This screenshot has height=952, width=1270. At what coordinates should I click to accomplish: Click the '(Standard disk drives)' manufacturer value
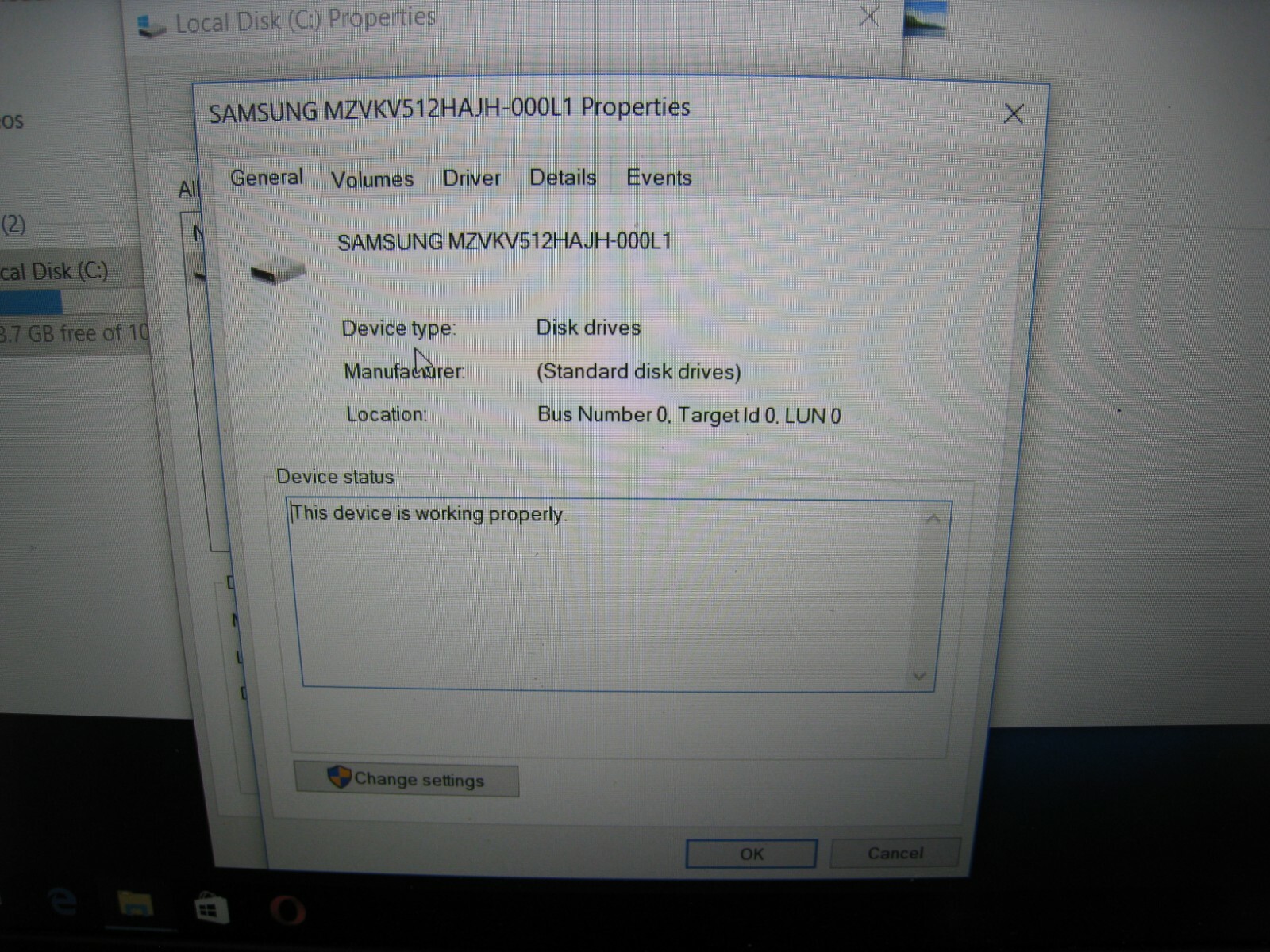tap(638, 371)
